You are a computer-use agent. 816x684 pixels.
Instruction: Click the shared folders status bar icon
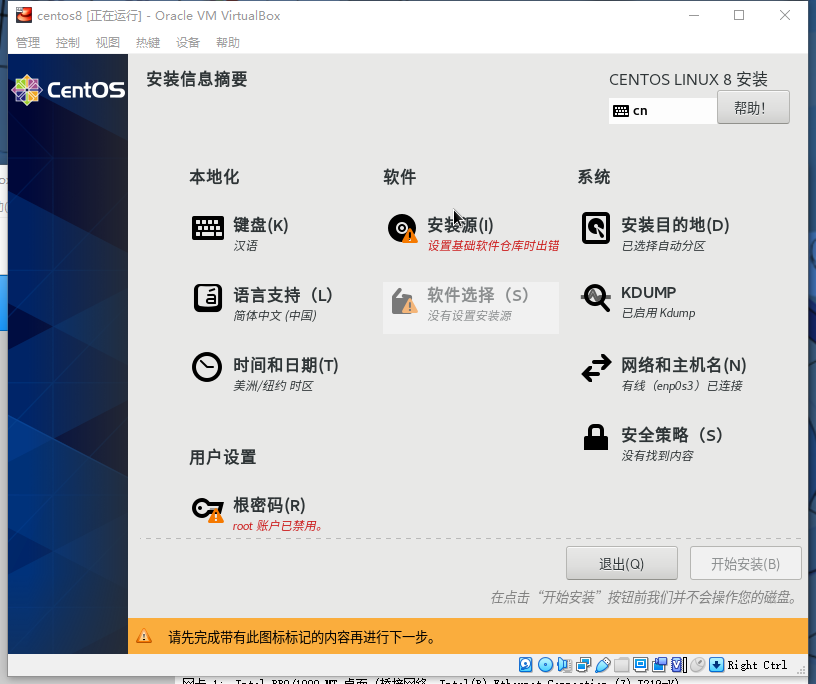click(621, 665)
